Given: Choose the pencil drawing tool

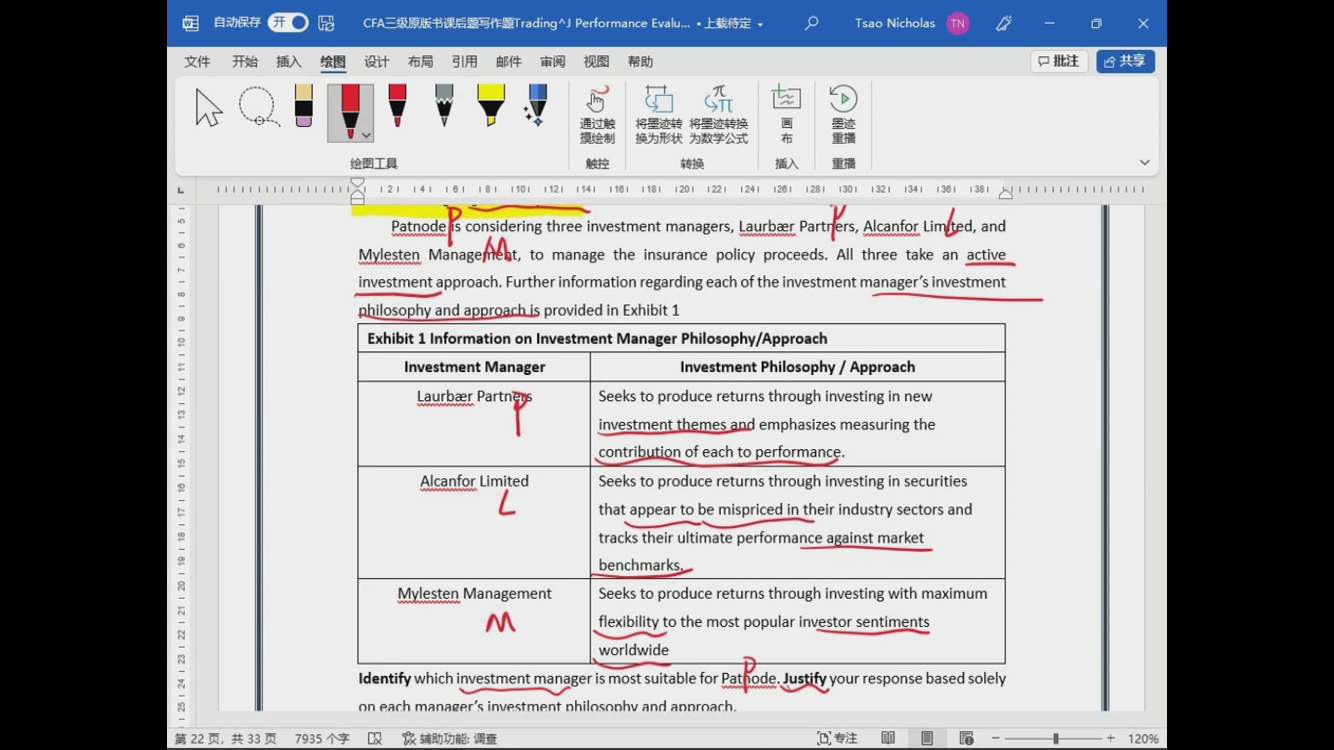Looking at the screenshot, I should tap(444, 106).
